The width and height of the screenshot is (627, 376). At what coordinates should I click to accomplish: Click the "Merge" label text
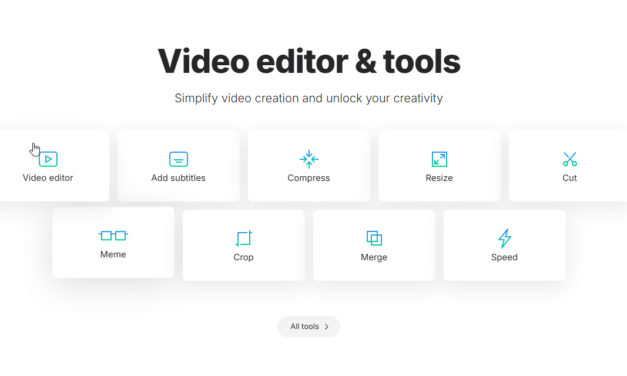[x=374, y=258]
